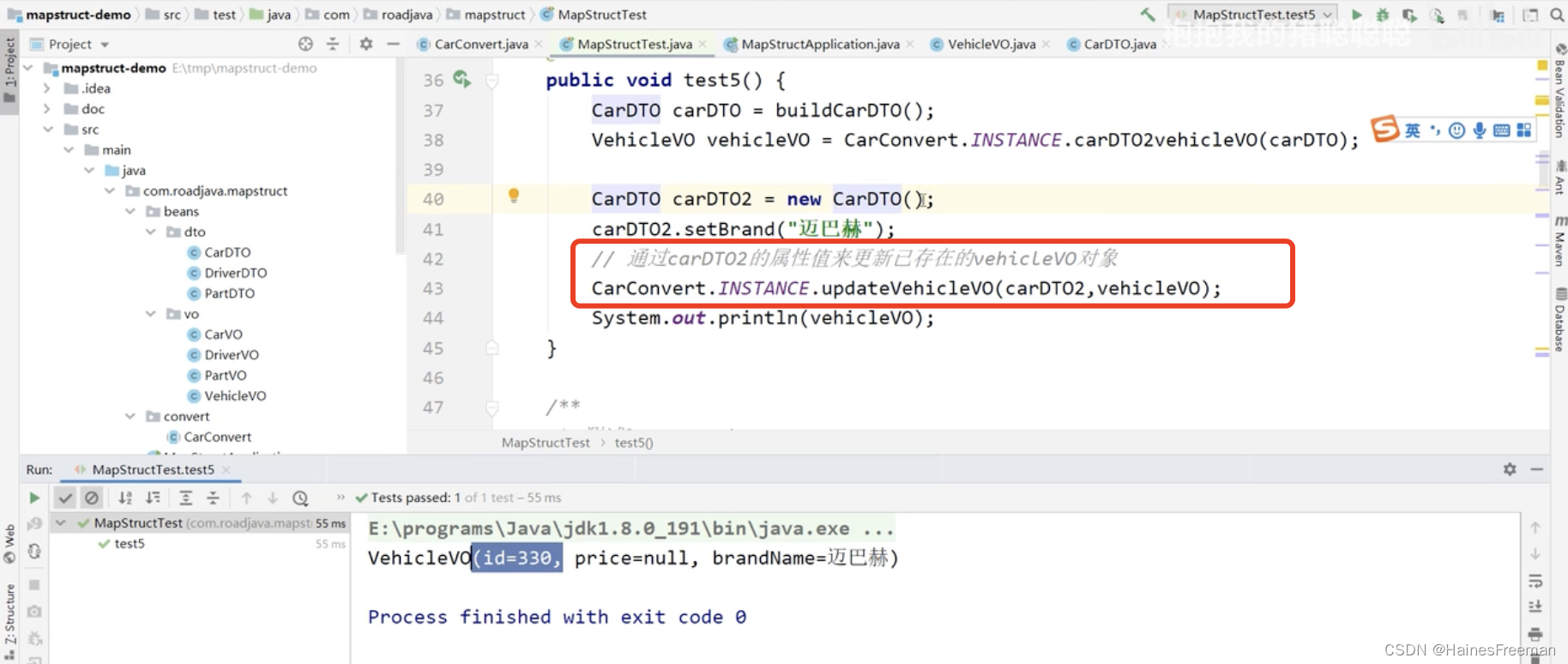Click test5() in editor breadcrumb
Image resolution: width=1568 pixels, height=664 pixels.
[x=634, y=443]
